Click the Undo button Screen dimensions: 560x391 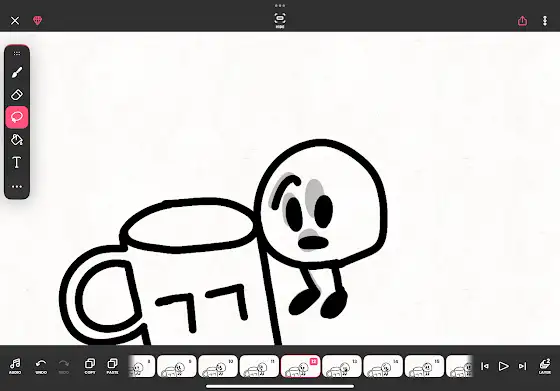[x=41, y=366]
